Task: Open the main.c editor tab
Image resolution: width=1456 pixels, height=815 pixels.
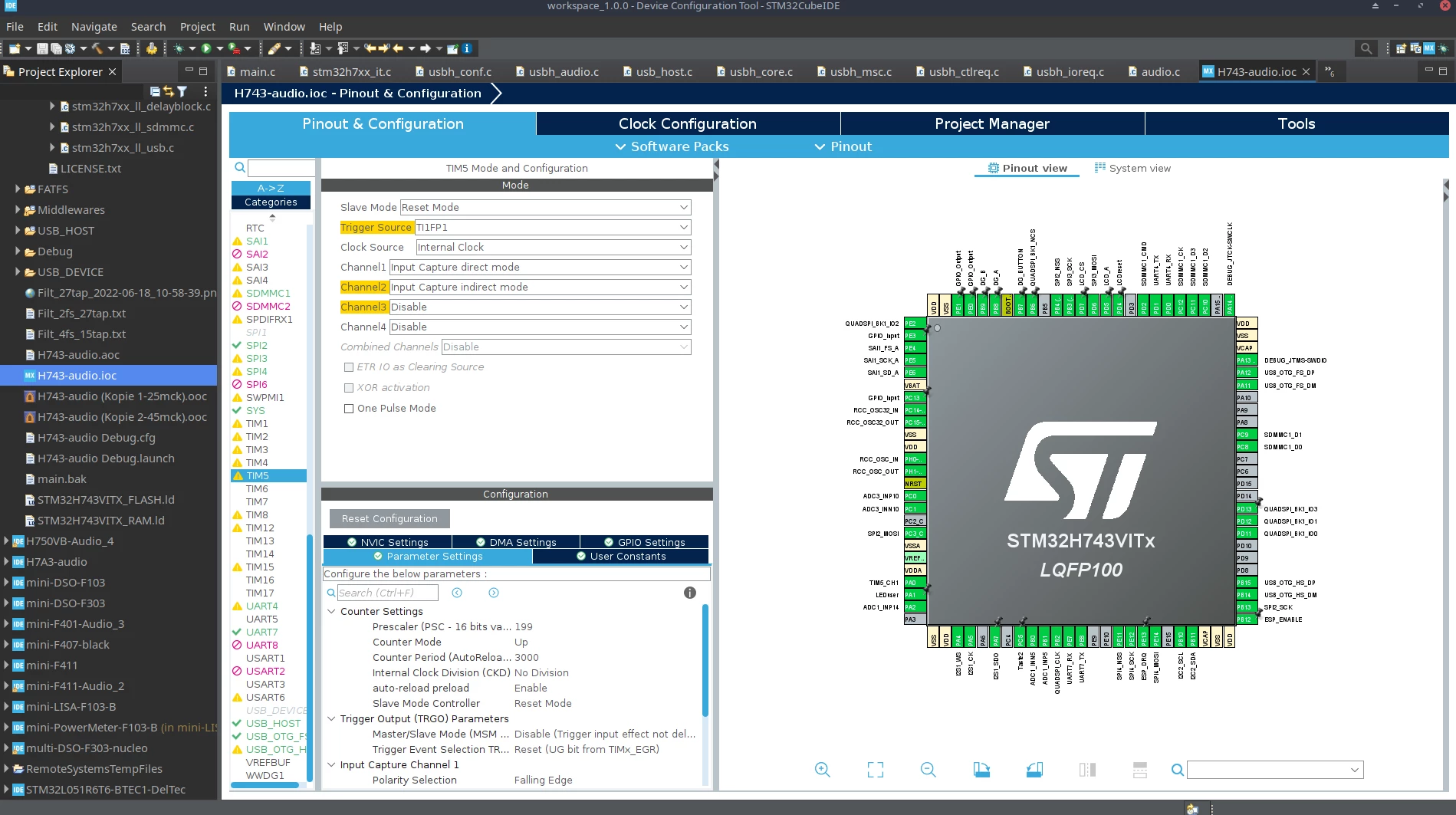Action: pyautogui.click(x=251, y=72)
